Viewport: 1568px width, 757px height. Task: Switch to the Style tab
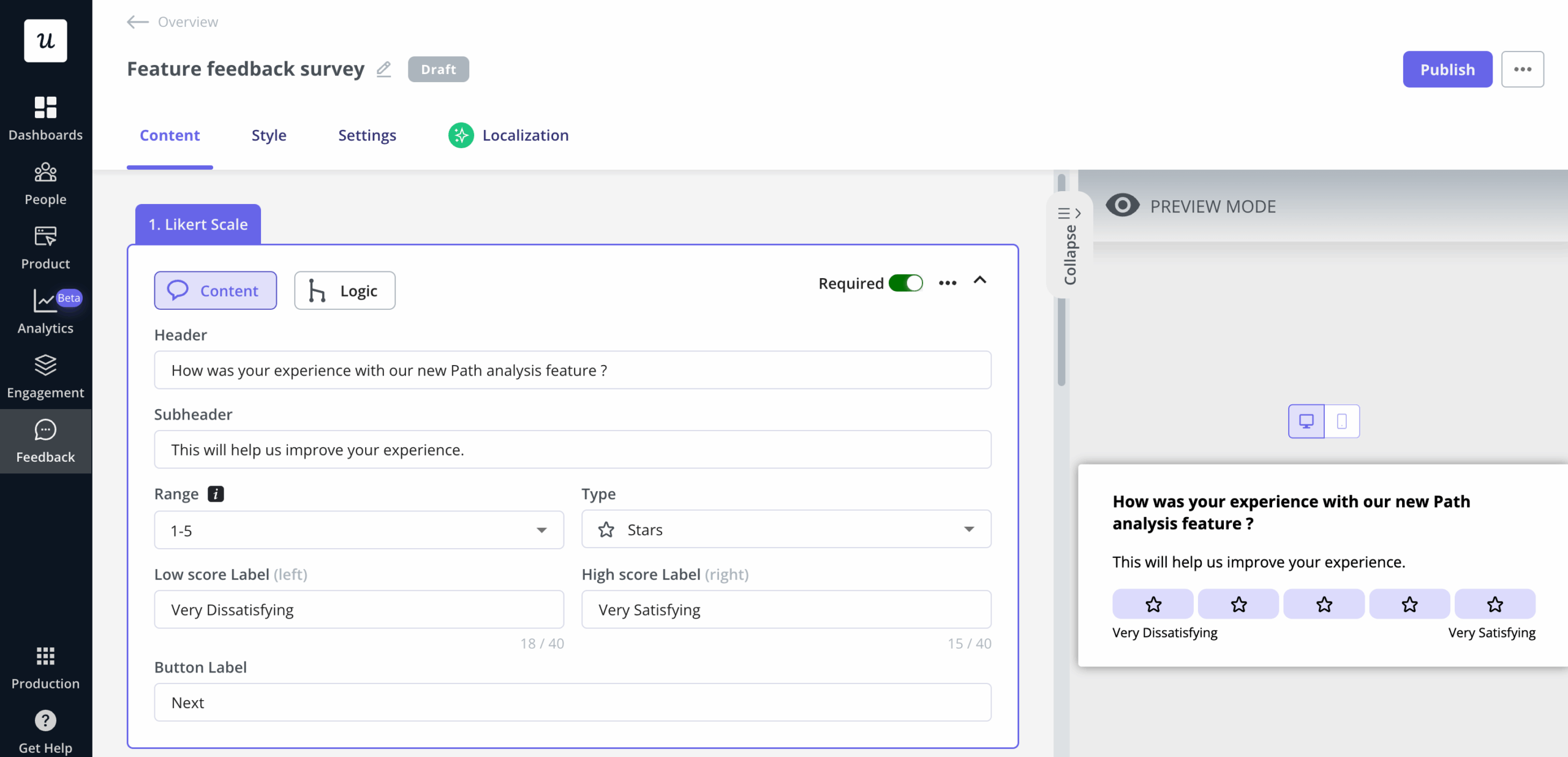pos(268,135)
